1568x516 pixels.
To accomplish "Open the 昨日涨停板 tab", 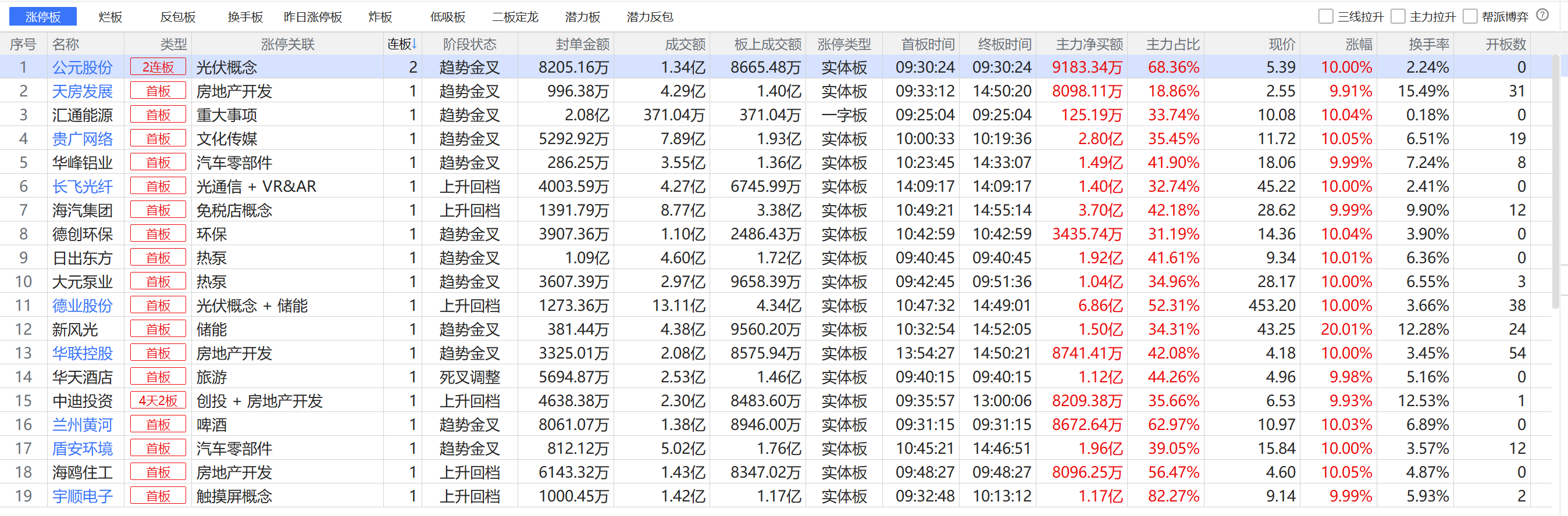I will point(313,16).
